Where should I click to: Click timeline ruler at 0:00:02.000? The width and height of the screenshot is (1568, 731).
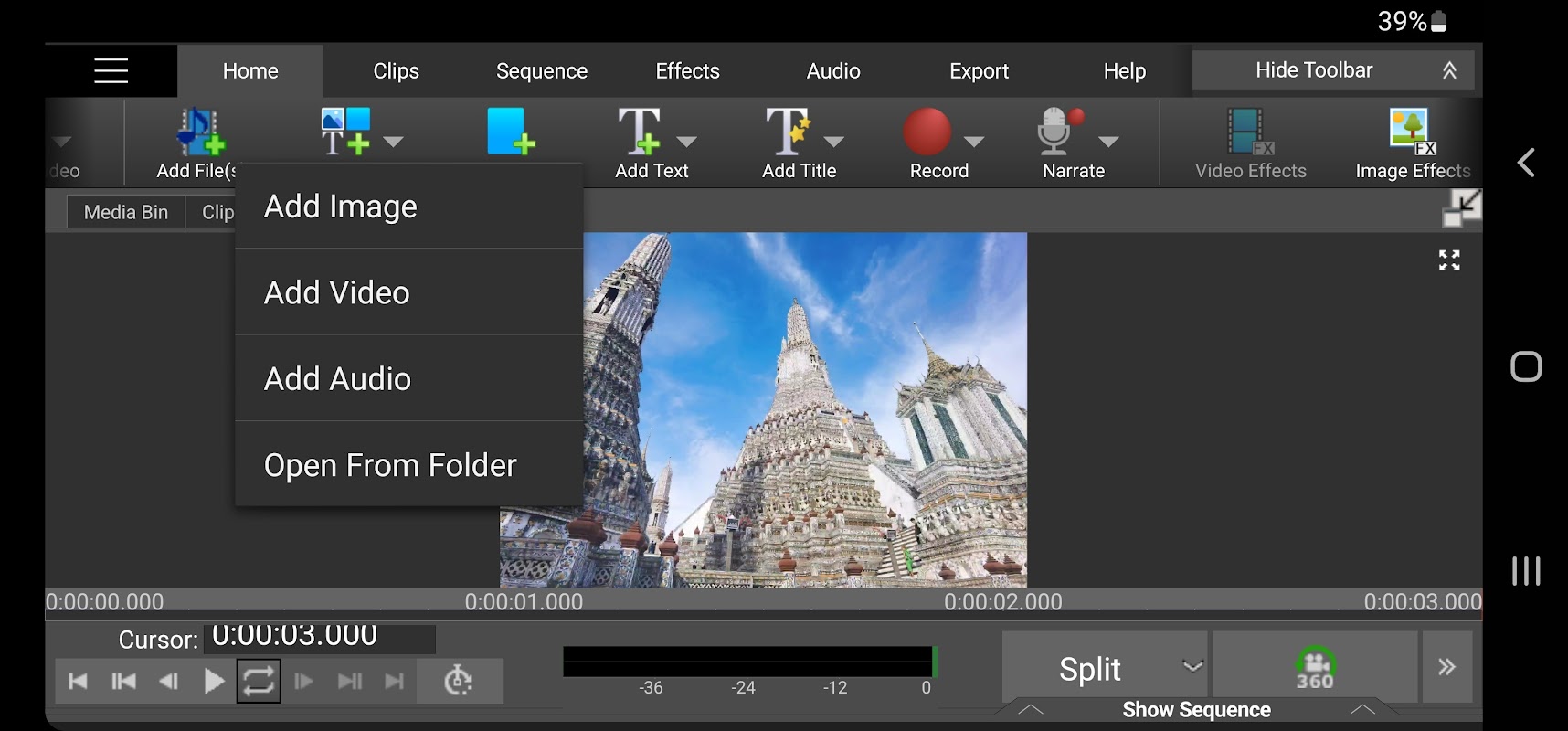pyautogui.click(x=1003, y=601)
